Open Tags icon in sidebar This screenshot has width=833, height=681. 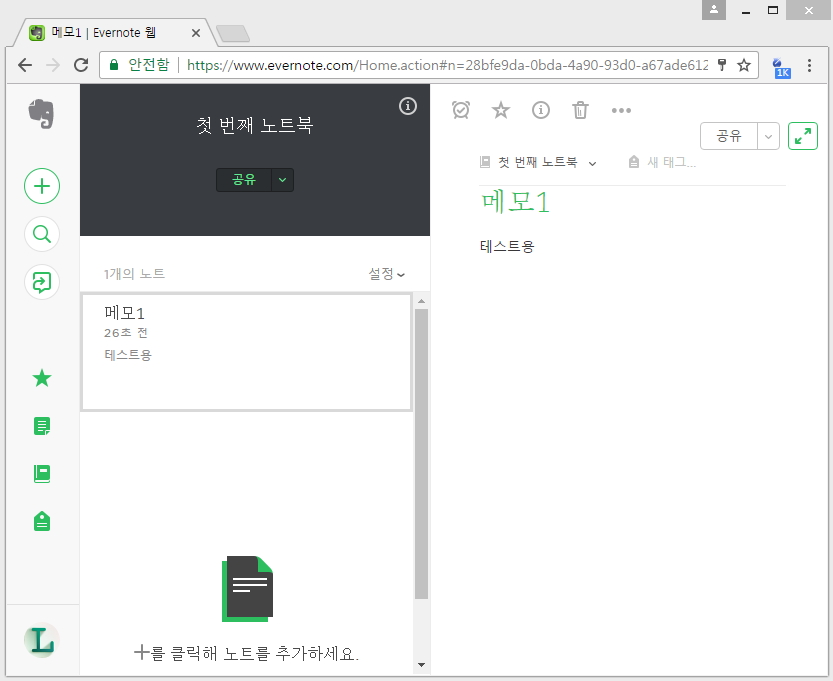pyautogui.click(x=42, y=522)
